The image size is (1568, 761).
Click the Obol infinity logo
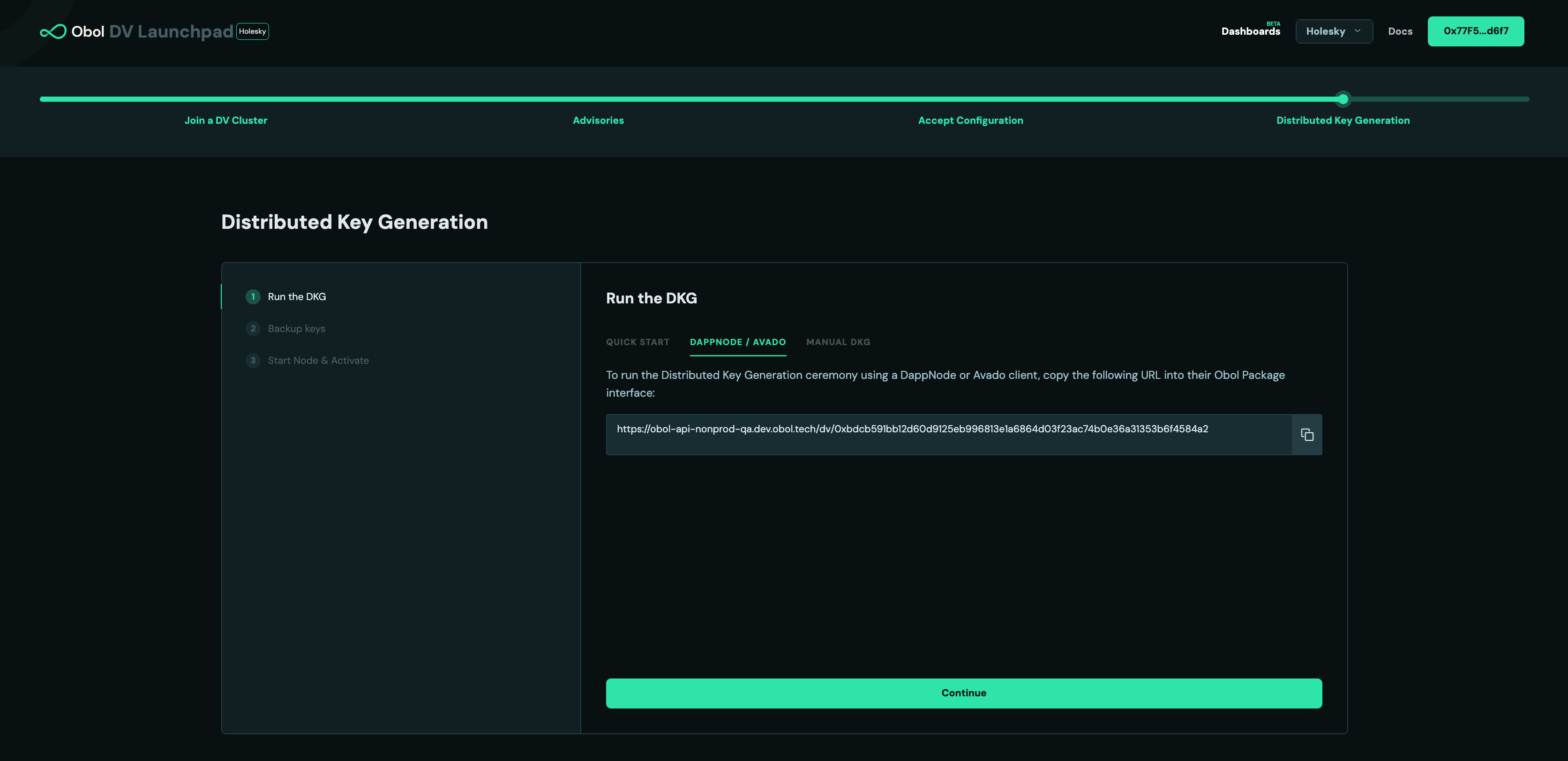coord(54,31)
